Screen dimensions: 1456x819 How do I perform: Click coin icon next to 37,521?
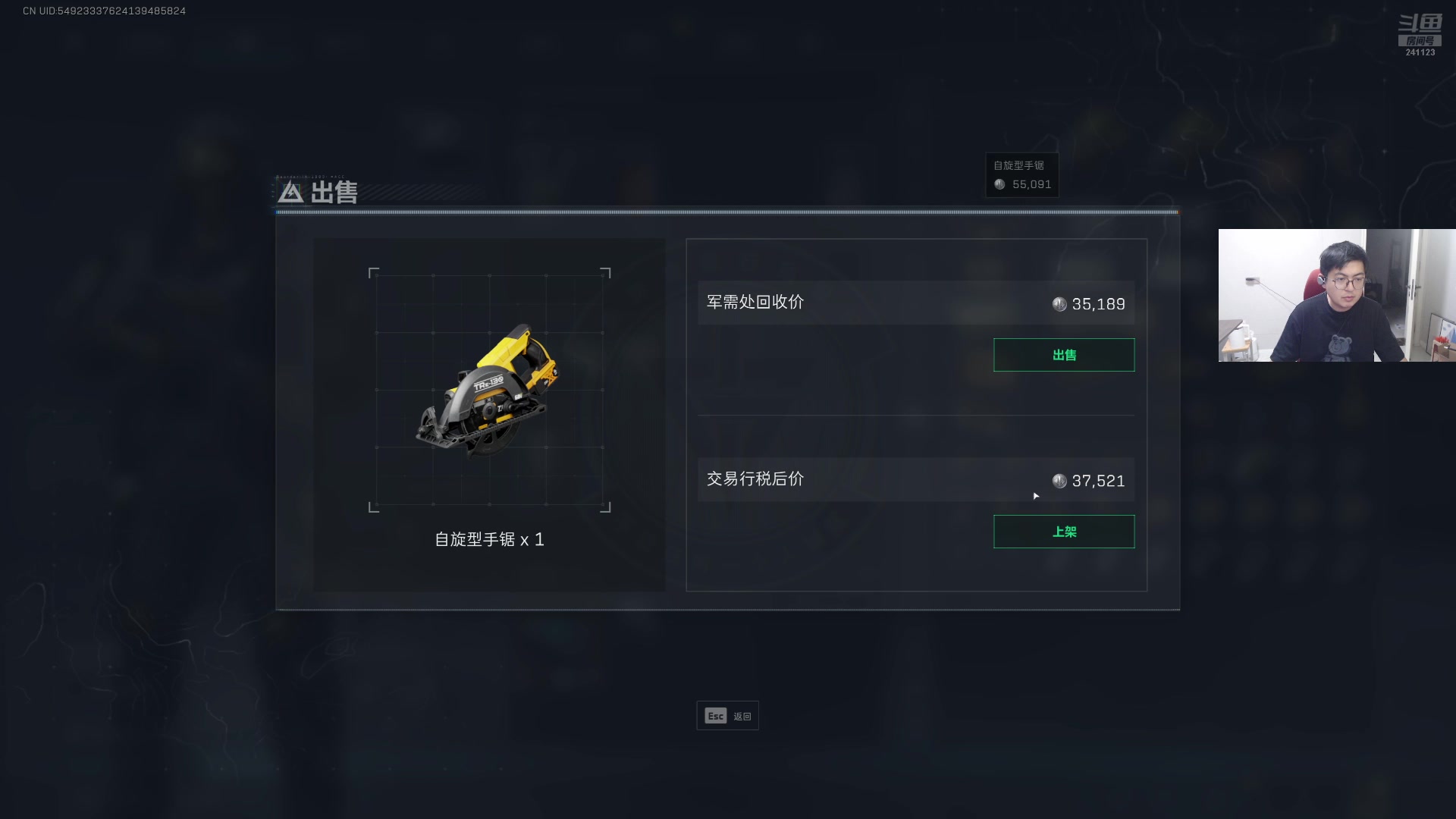1059,481
